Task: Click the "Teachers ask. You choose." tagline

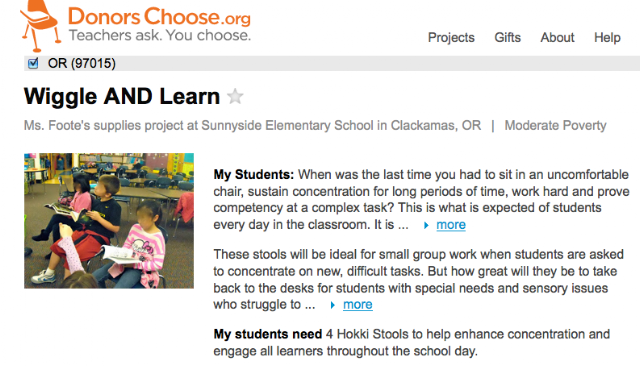Action: [x=160, y=35]
